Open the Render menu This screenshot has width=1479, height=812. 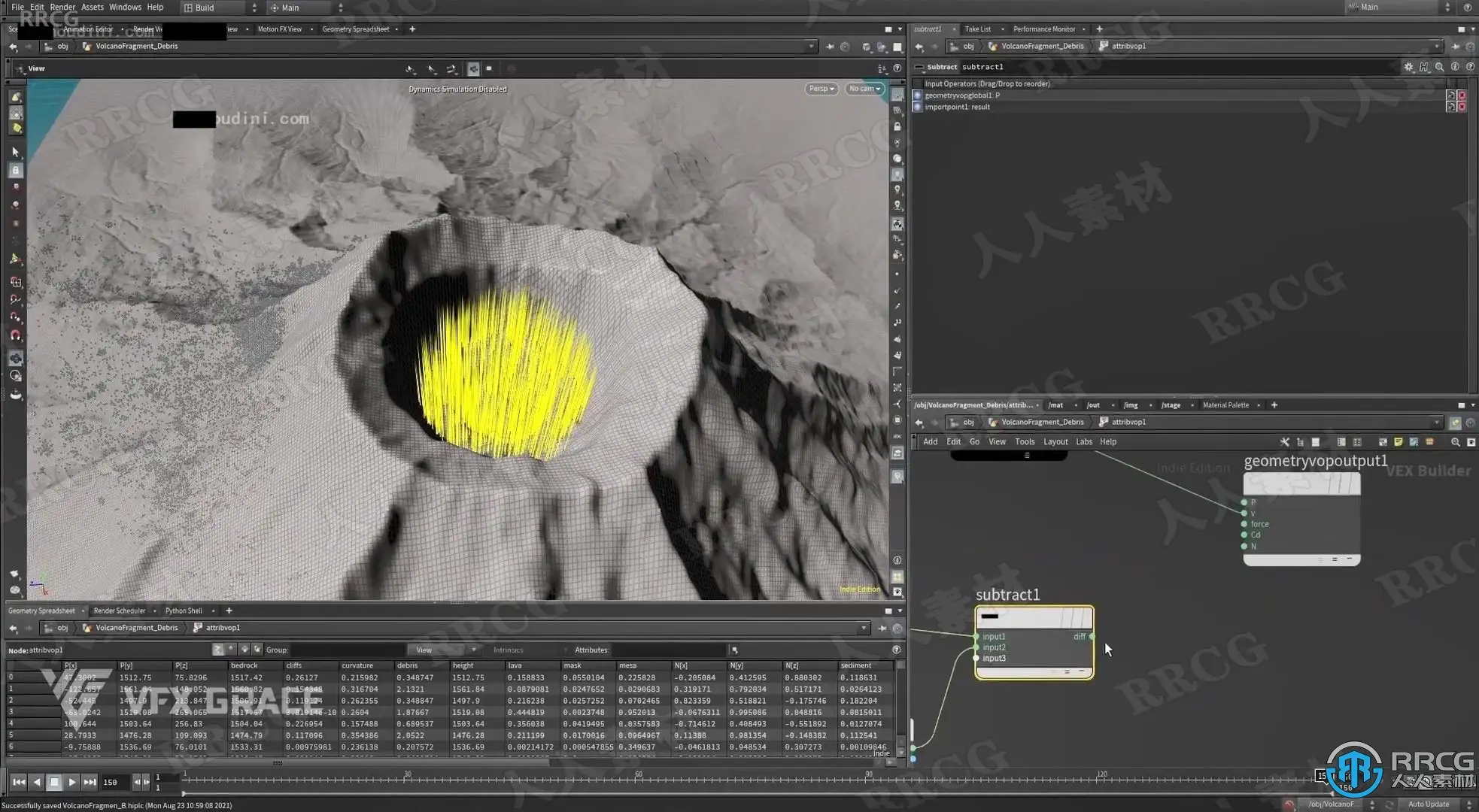(62, 7)
